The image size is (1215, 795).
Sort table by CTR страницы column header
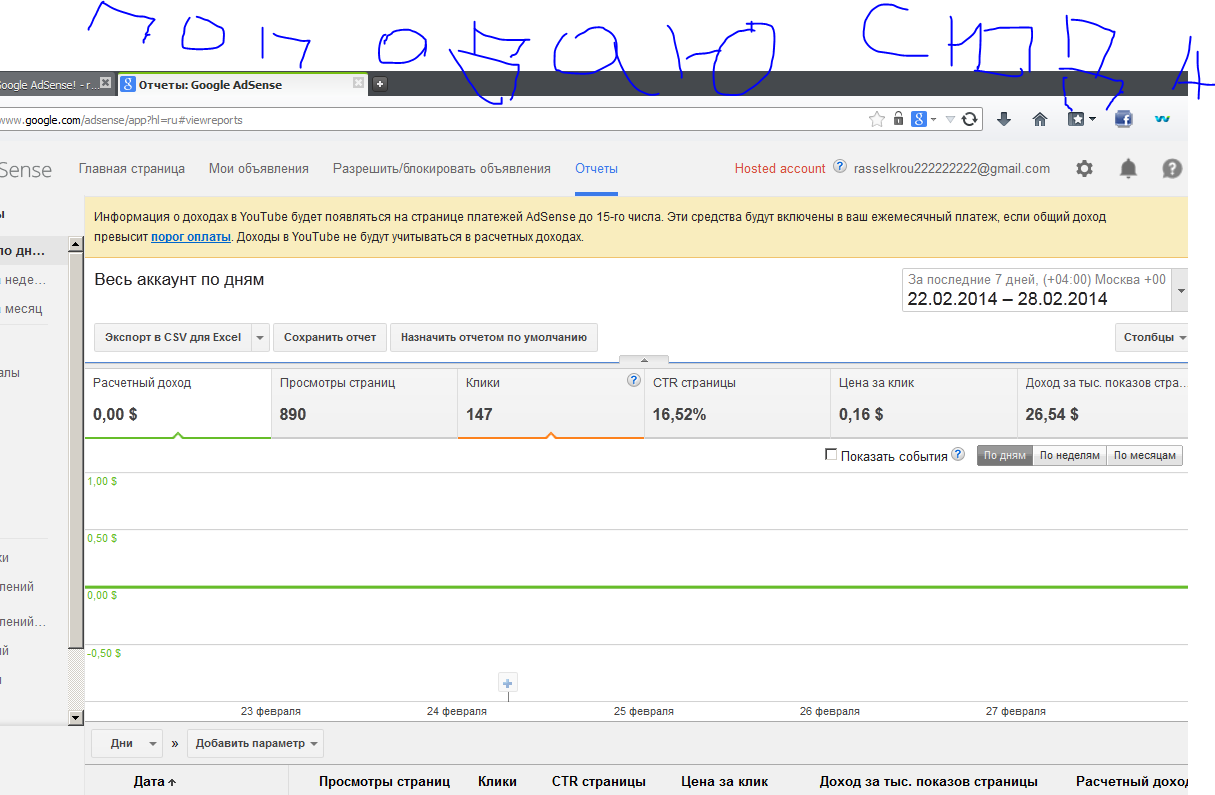pyautogui.click(x=598, y=781)
